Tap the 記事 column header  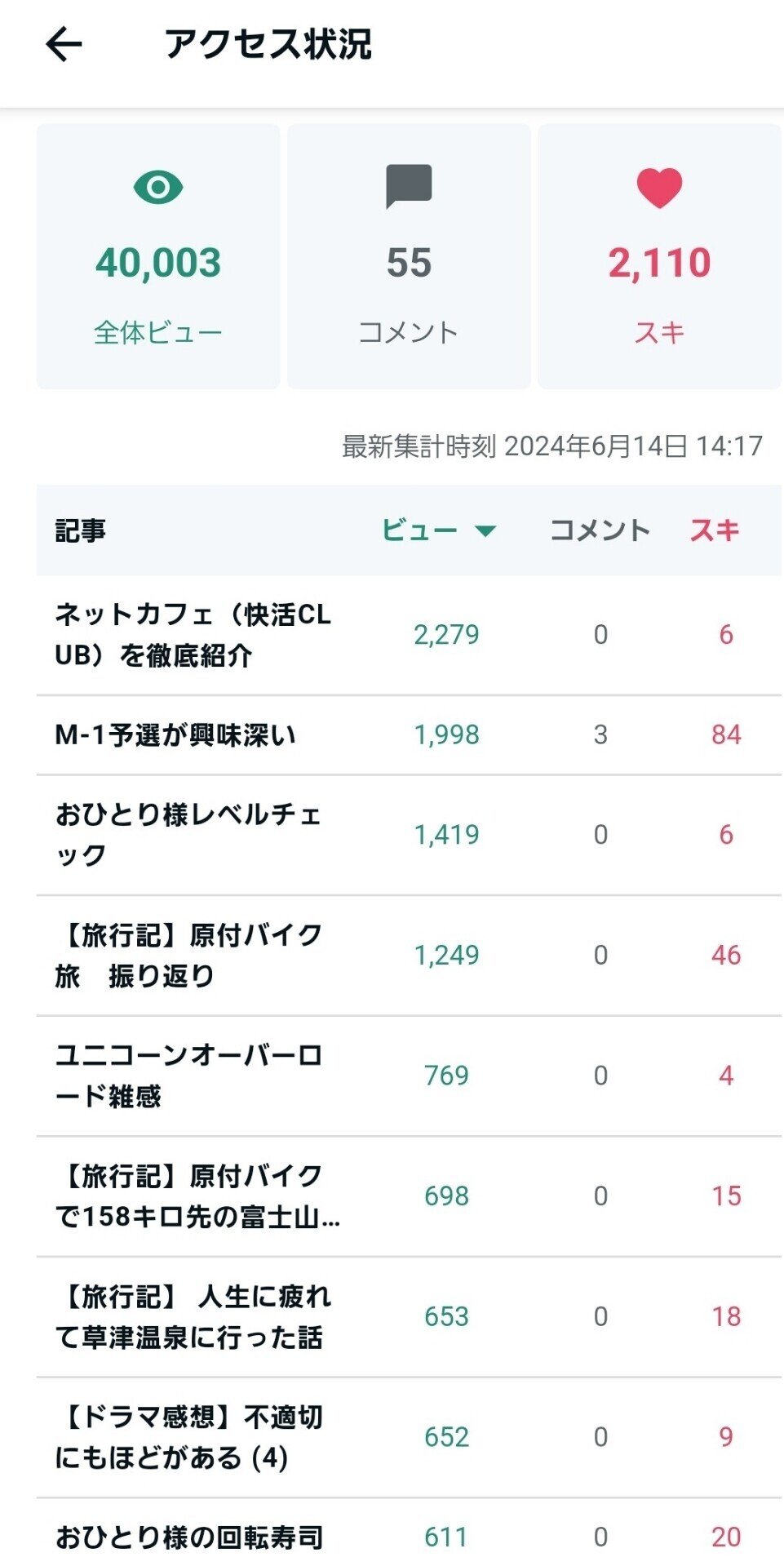(x=81, y=530)
